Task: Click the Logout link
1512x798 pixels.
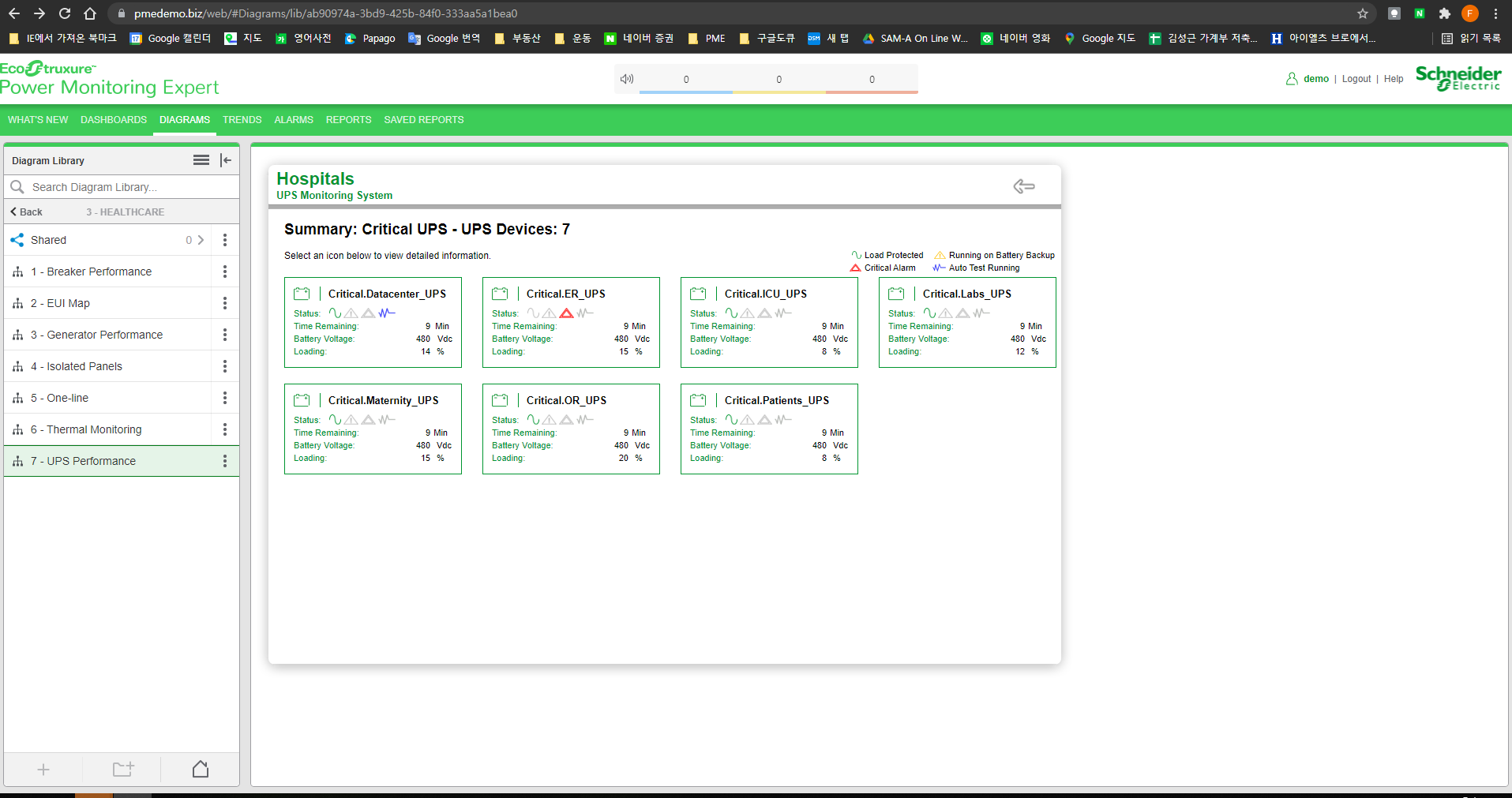Action: tap(1356, 79)
